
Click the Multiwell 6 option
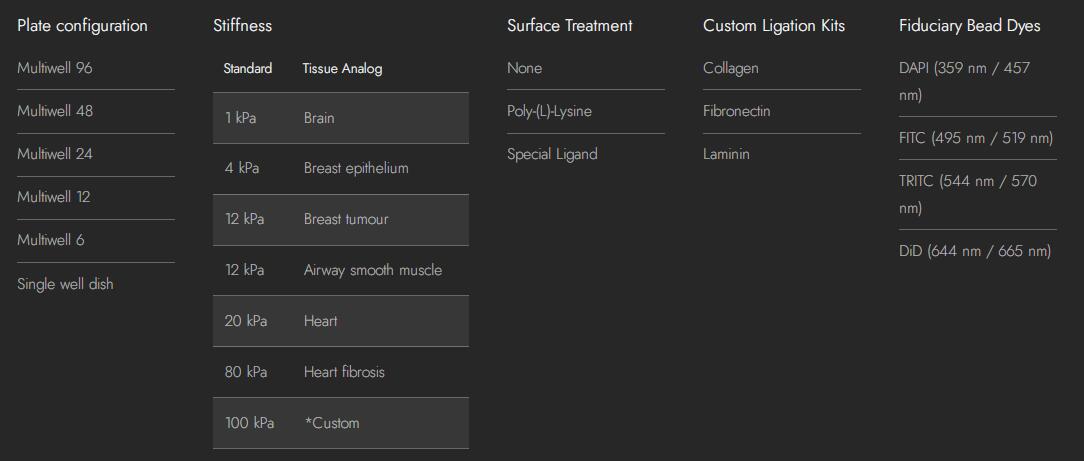coord(51,240)
